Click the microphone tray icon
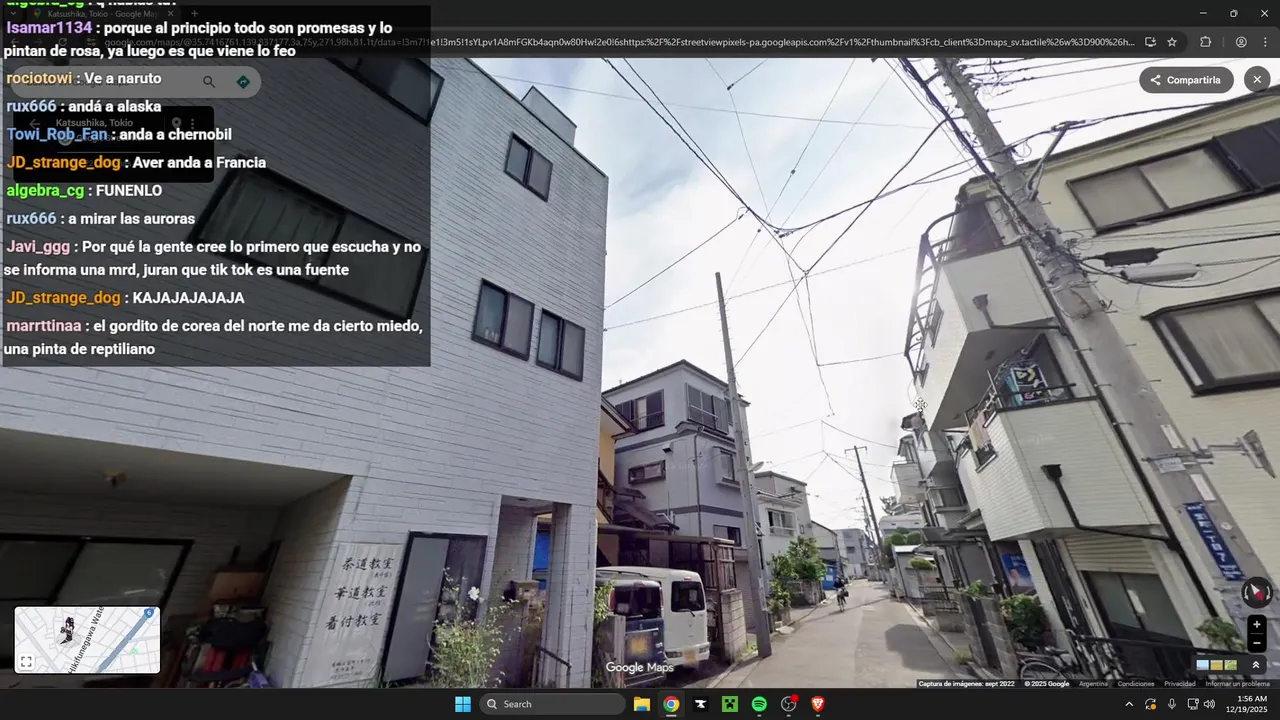The width and height of the screenshot is (1280, 720). click(1172, 704)
